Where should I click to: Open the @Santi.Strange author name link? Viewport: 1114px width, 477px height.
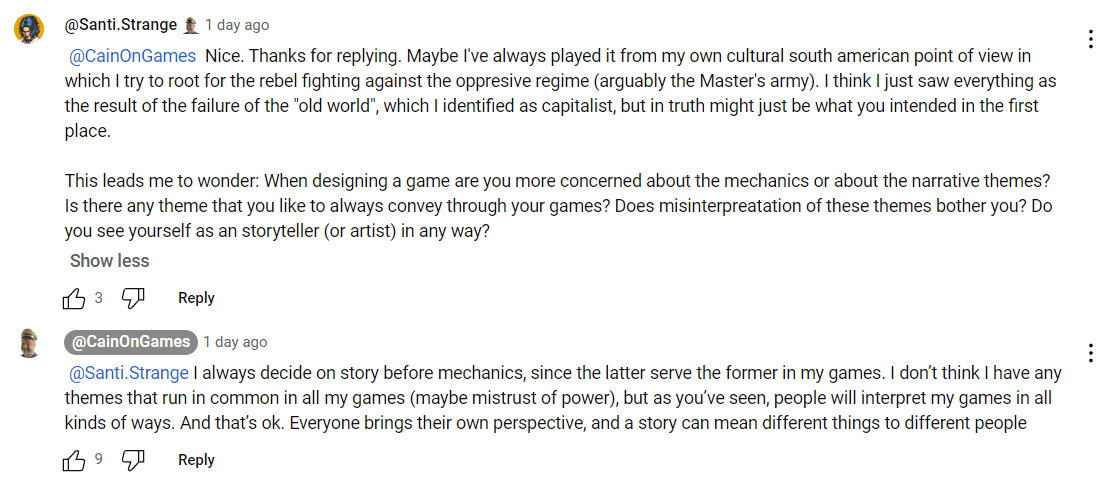point(120,24)
